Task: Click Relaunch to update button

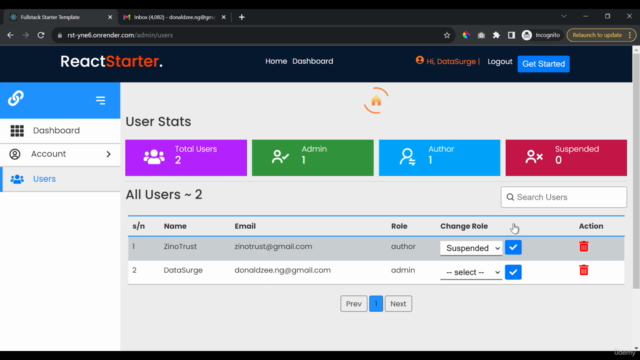Action: 601,35
